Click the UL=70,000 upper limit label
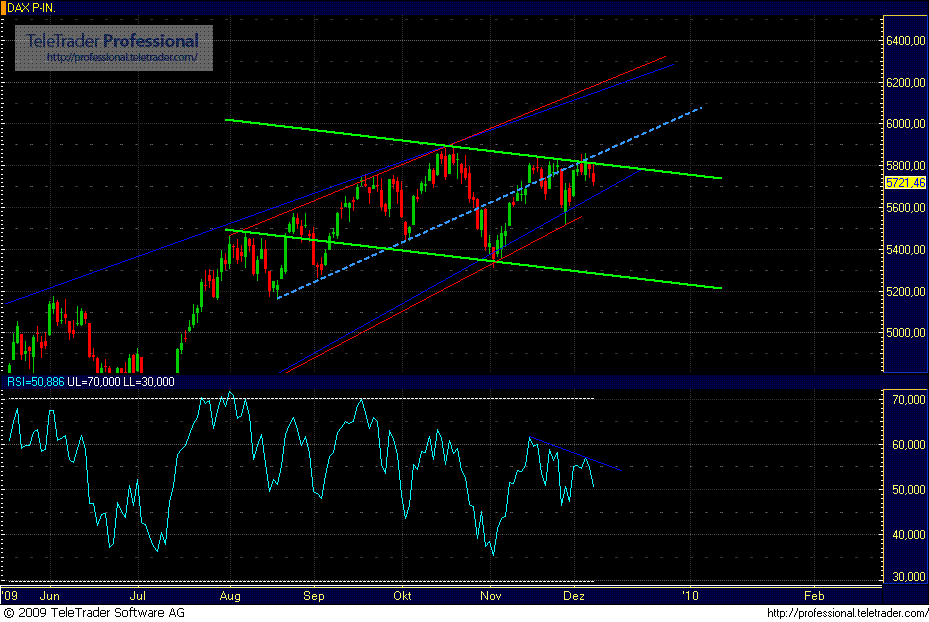The width and height of the screenshot is (929, 622). point(94,382)
